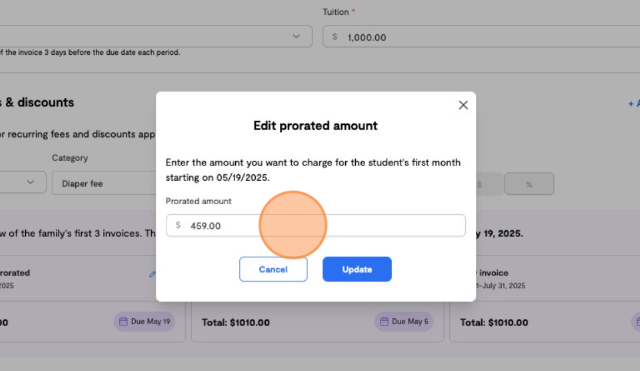640x371 pixels.
Task: Click the Cancel button
Action: pyautogui.click(x=273, y=269)
